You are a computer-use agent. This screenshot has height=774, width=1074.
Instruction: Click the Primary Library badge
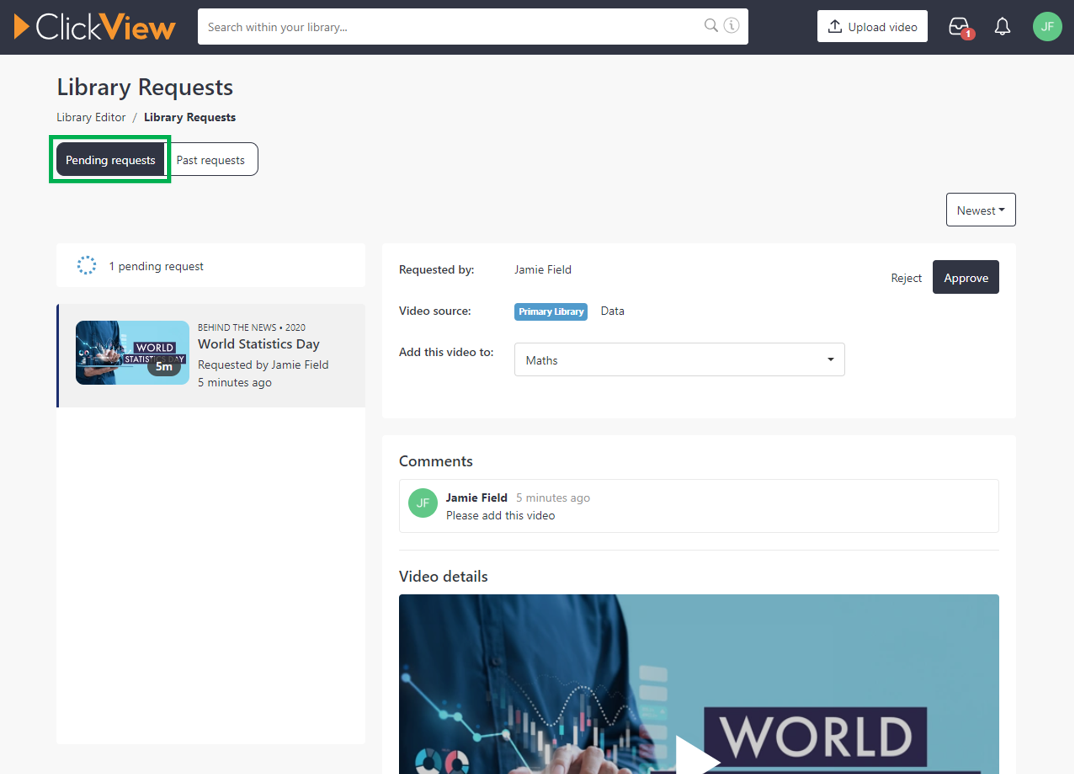551,312
